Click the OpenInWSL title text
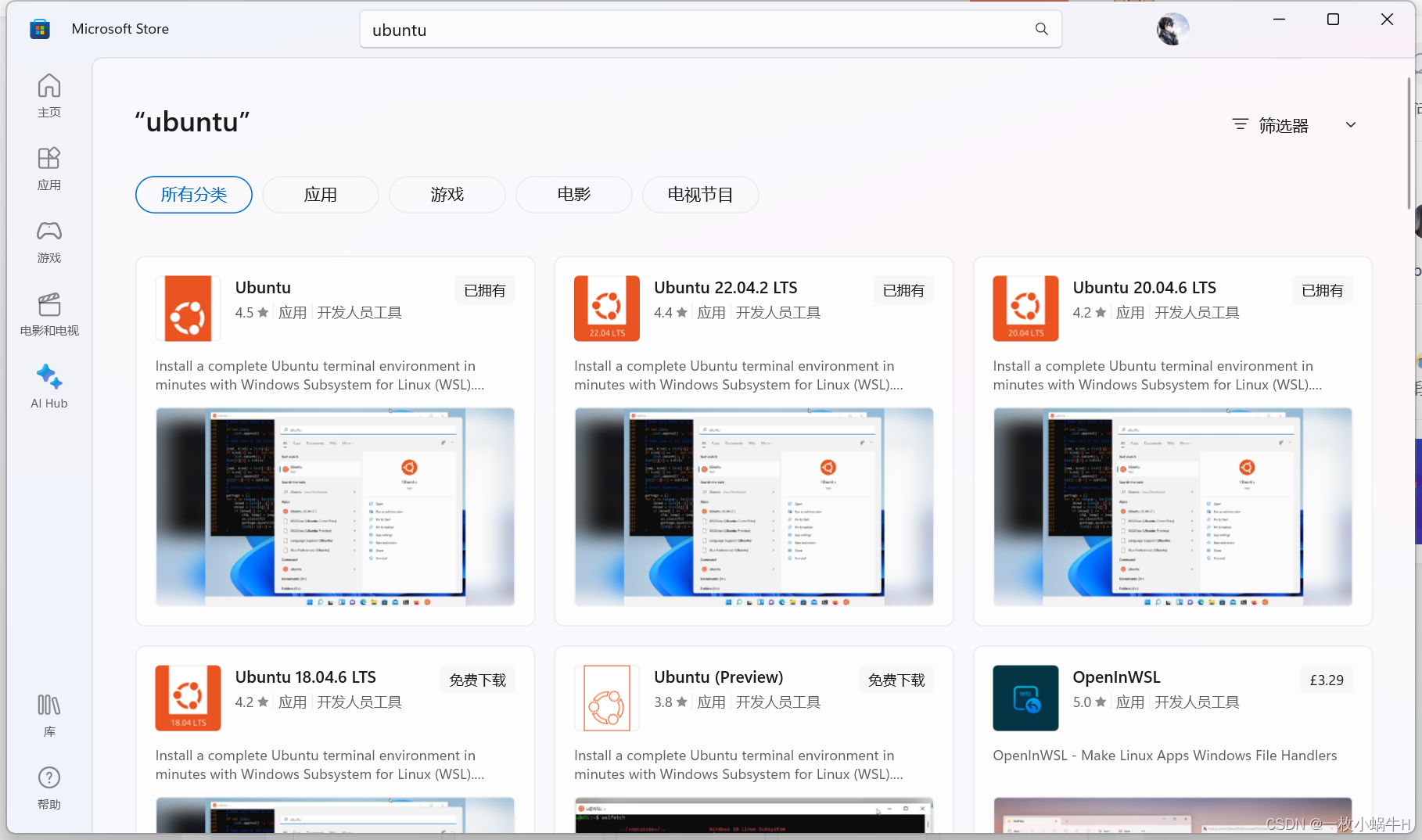Viewport: 1422px width, 840px height. point(1116,677)
